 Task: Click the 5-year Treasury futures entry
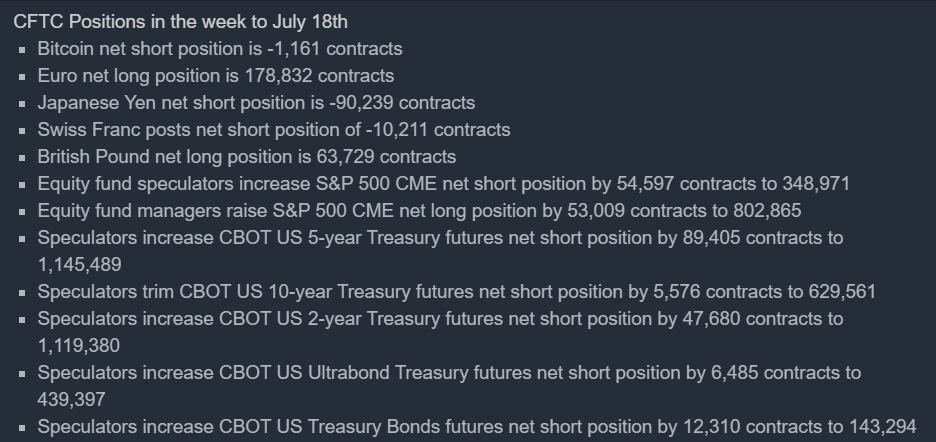pyautogui.click(x=440, y=238)
